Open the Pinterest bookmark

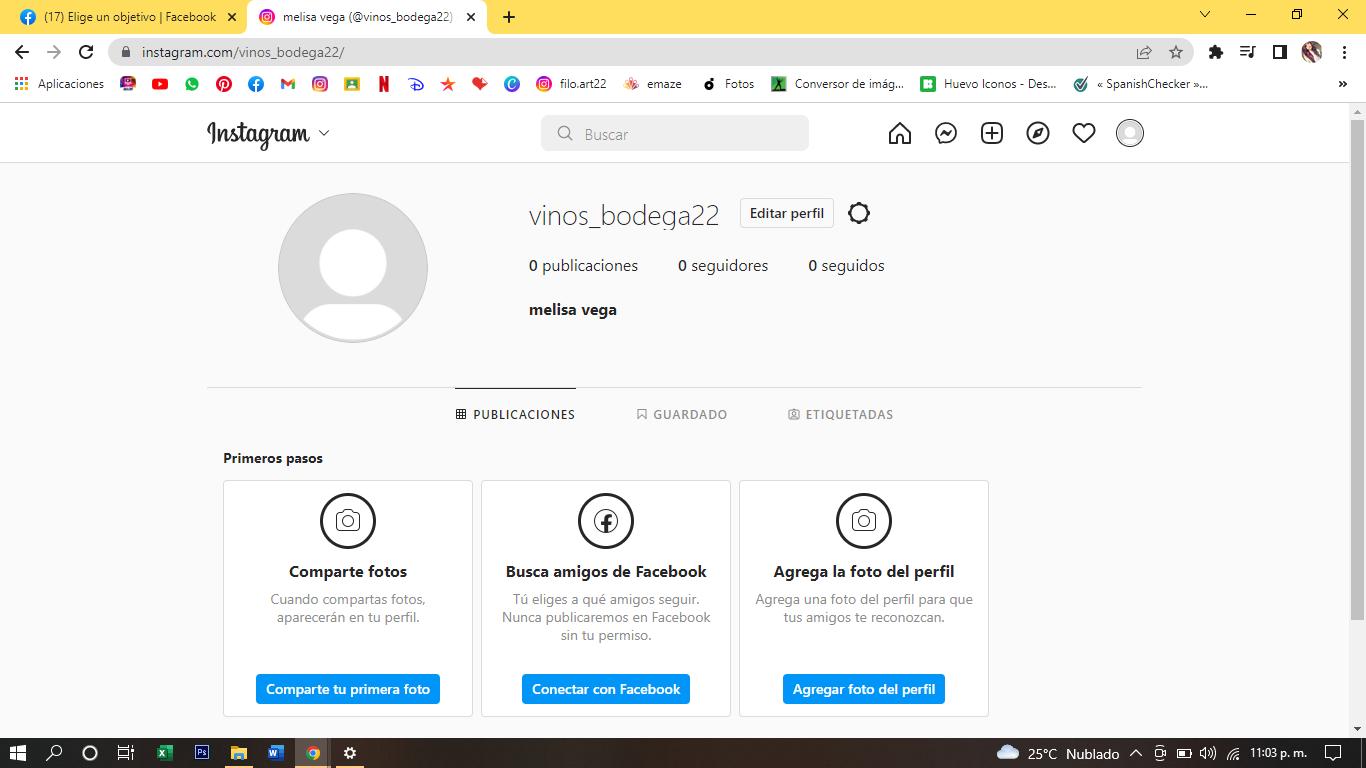[224, 84]
